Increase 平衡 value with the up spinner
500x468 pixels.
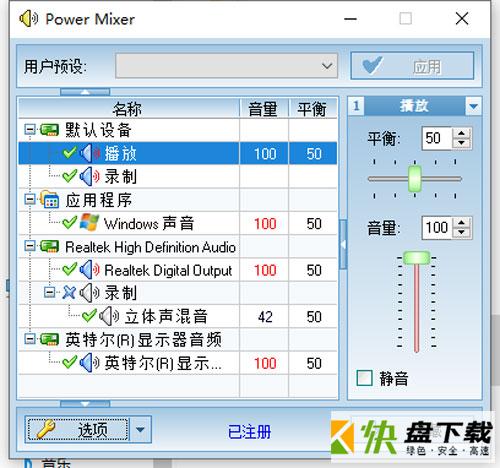461,133
